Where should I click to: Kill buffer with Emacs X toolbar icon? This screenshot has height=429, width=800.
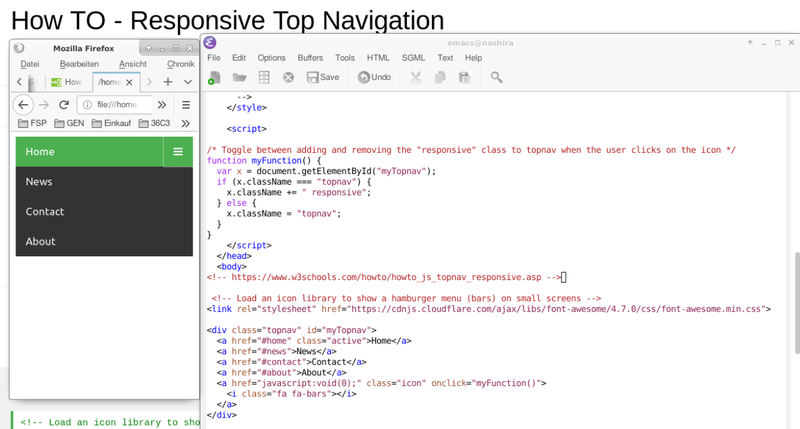[288, 78]
